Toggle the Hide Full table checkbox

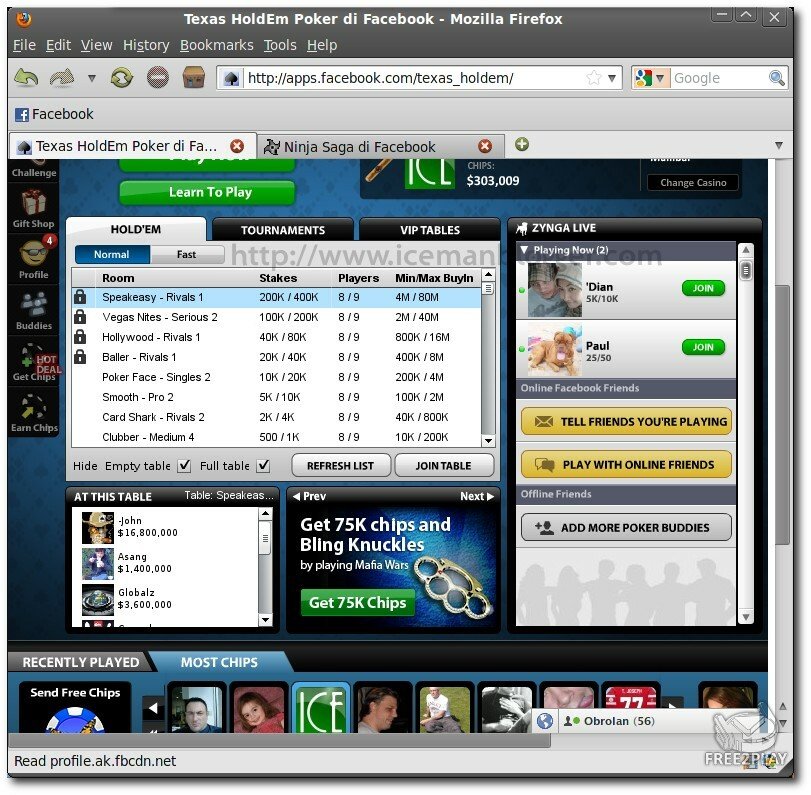tap(263, 466)
